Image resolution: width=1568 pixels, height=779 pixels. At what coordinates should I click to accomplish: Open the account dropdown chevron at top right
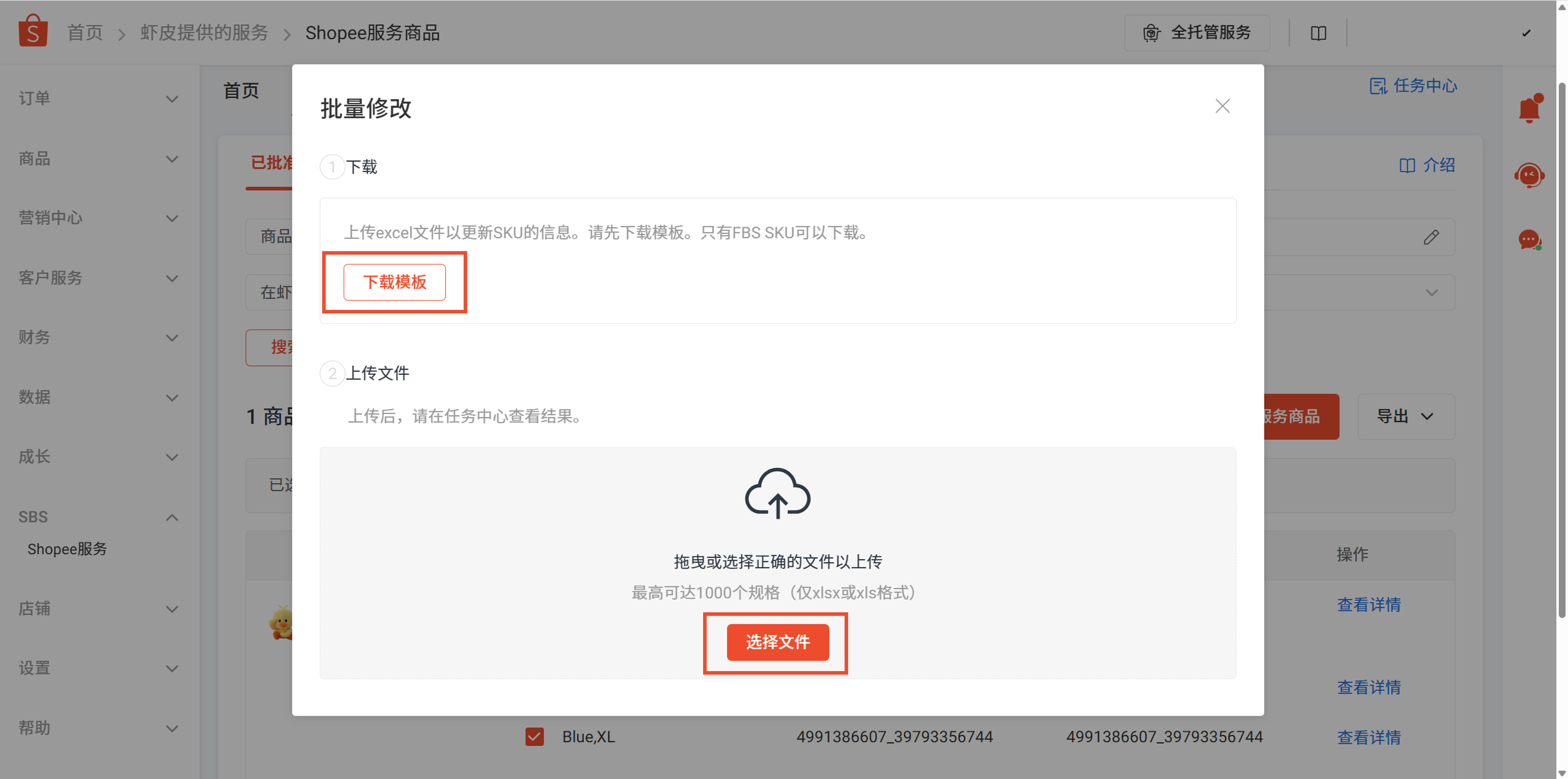click(1526, 33)
